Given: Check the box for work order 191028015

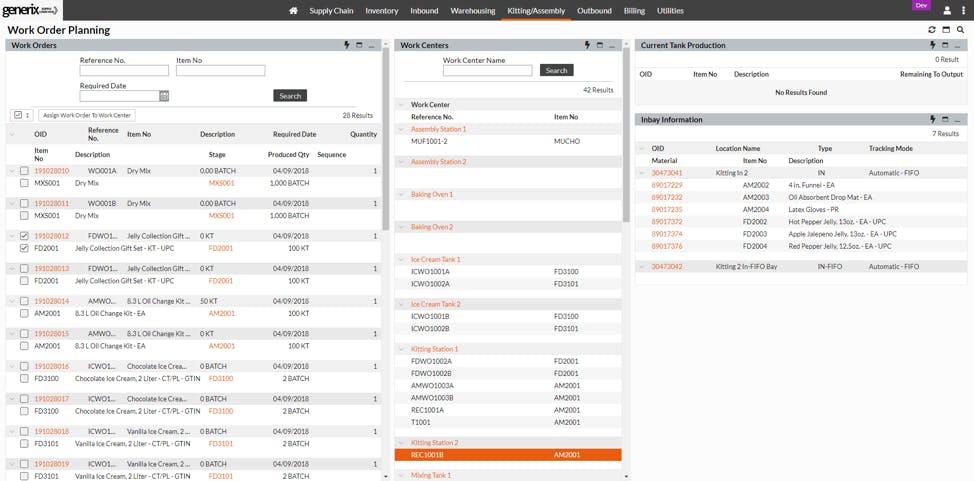Looking at the screenshot, I should pyautogui.click(x=24, y=334).
